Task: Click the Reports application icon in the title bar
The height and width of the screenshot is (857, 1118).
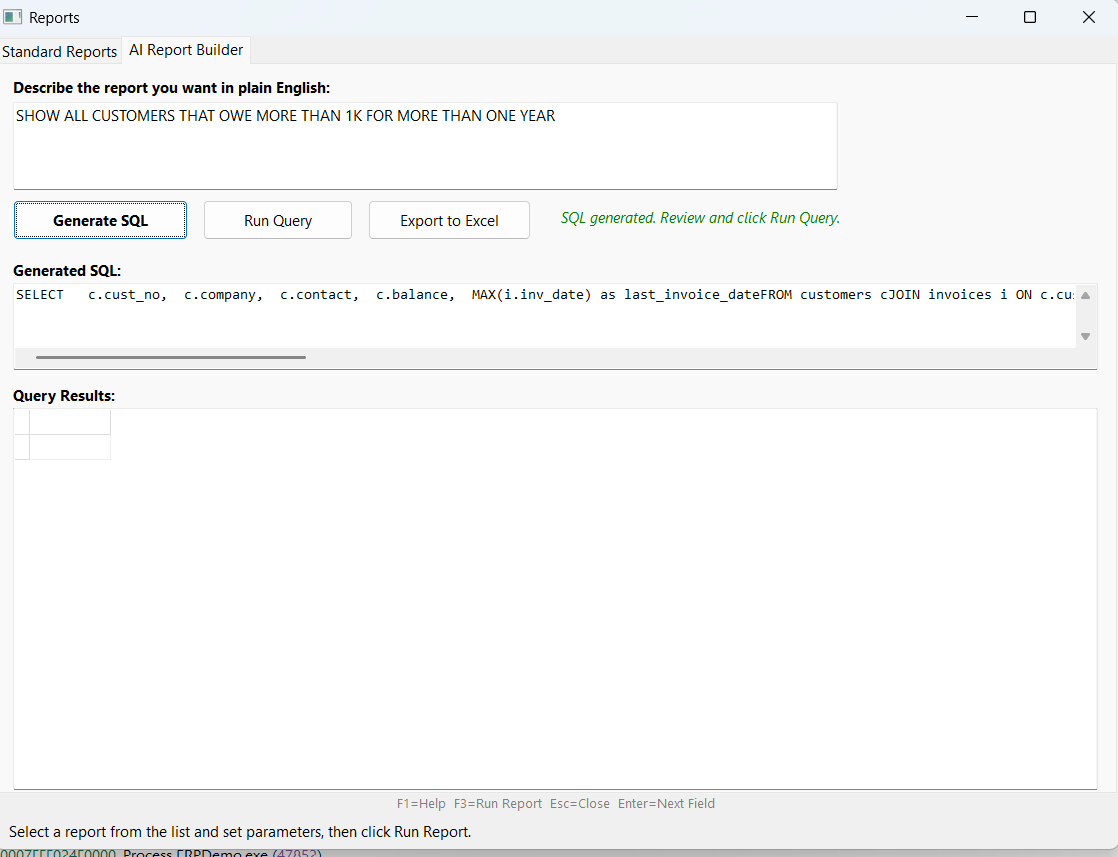Action: [14, 17]
